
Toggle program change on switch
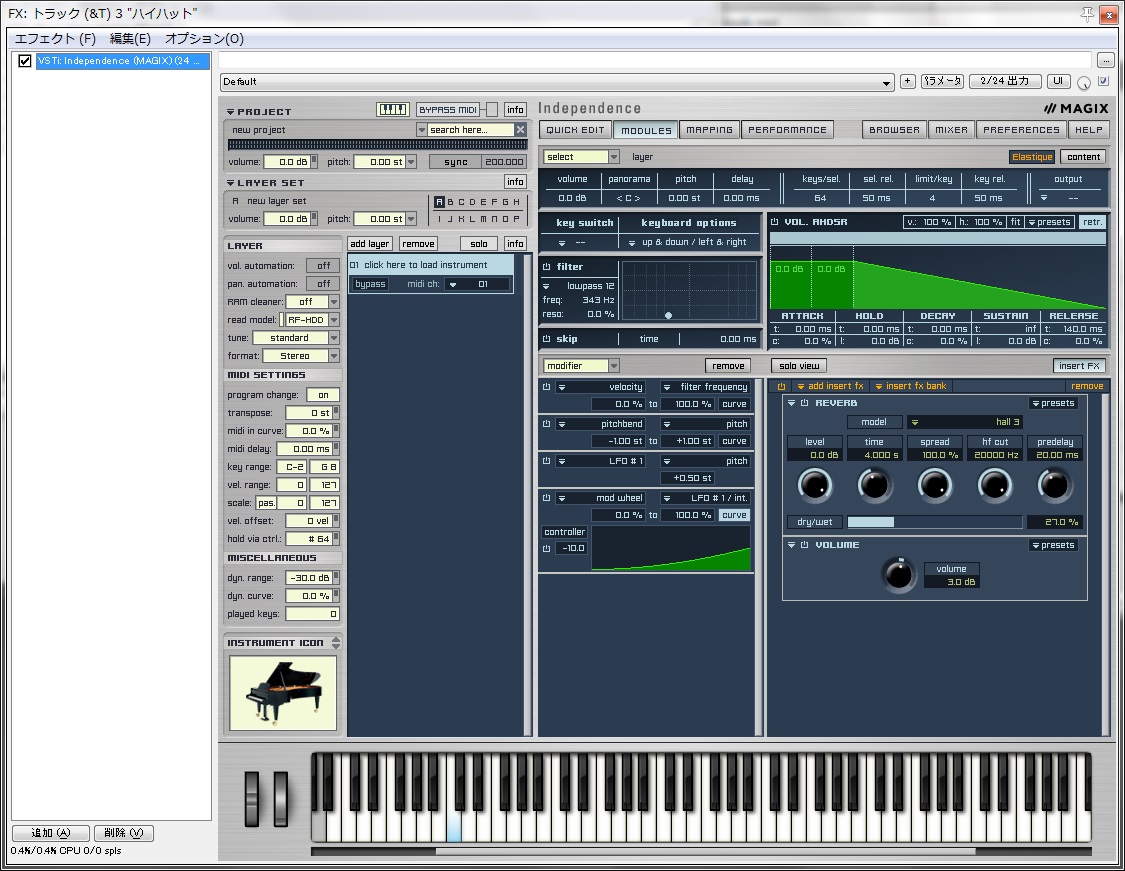pos(324,395)
